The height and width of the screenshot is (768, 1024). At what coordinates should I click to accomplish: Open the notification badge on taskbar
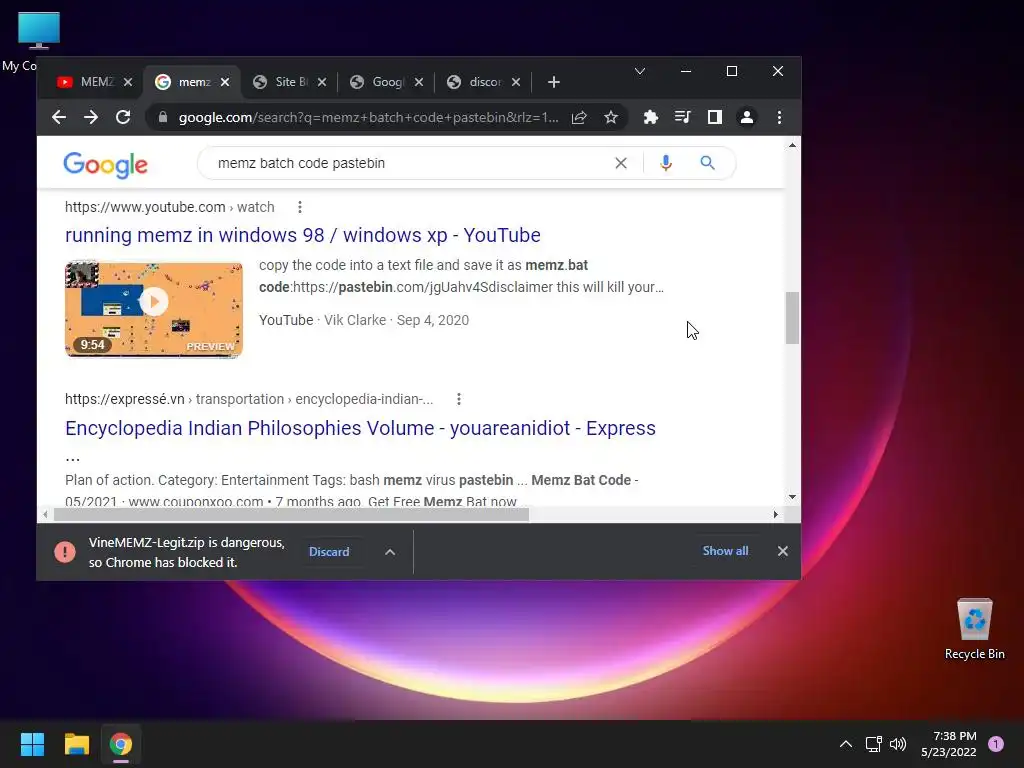pyautogui.click(x=996, y=744)
